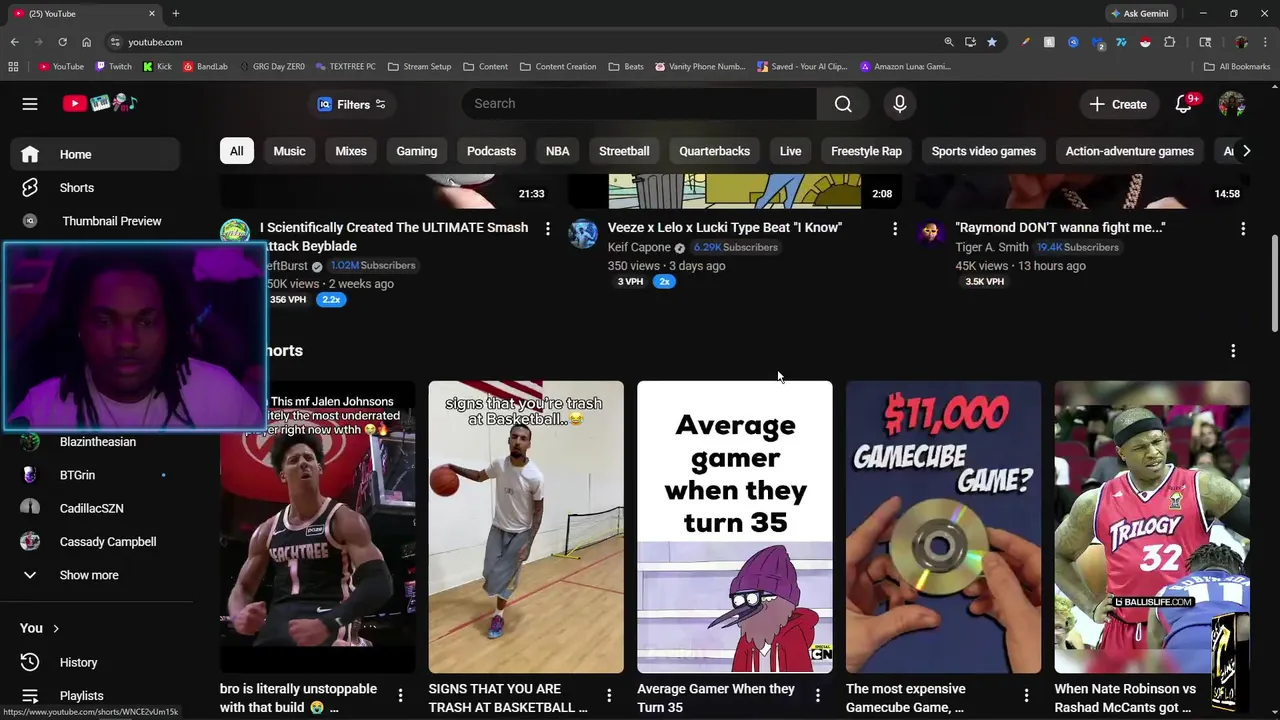The height and width of the screenshot is (720, 1280).
Task: Open options for Raymond DON'T wanna fight video
Action: click(x=1243, y=229)
